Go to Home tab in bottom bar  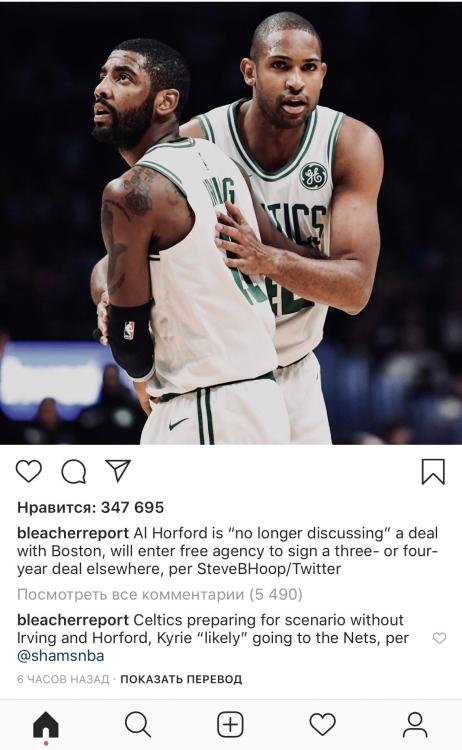[x=46, y=725]
